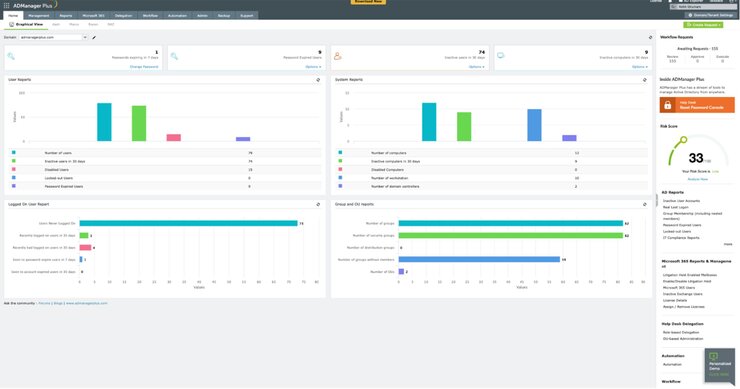Refresh the User Reports panel
This screenshot has width=740, height=389.
click(318, 80)
